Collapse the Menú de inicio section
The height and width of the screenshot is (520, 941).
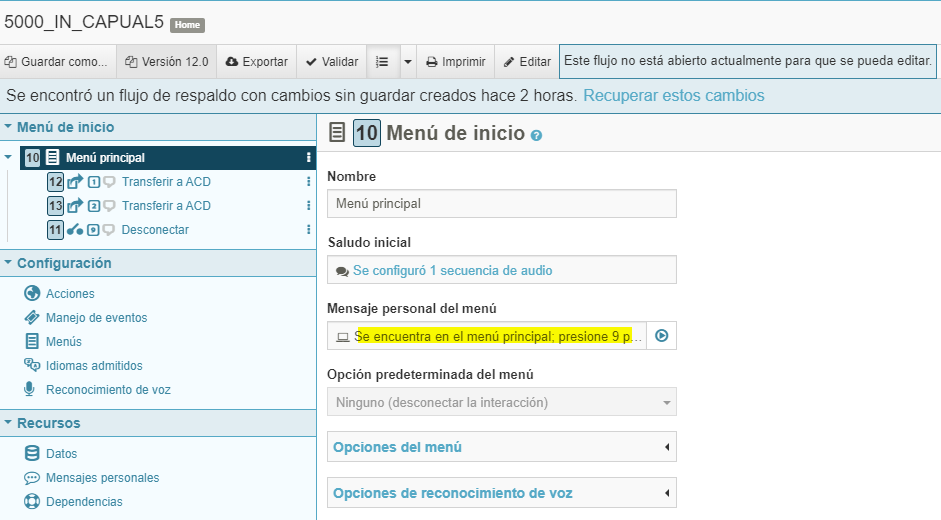[x=8, y=127]
